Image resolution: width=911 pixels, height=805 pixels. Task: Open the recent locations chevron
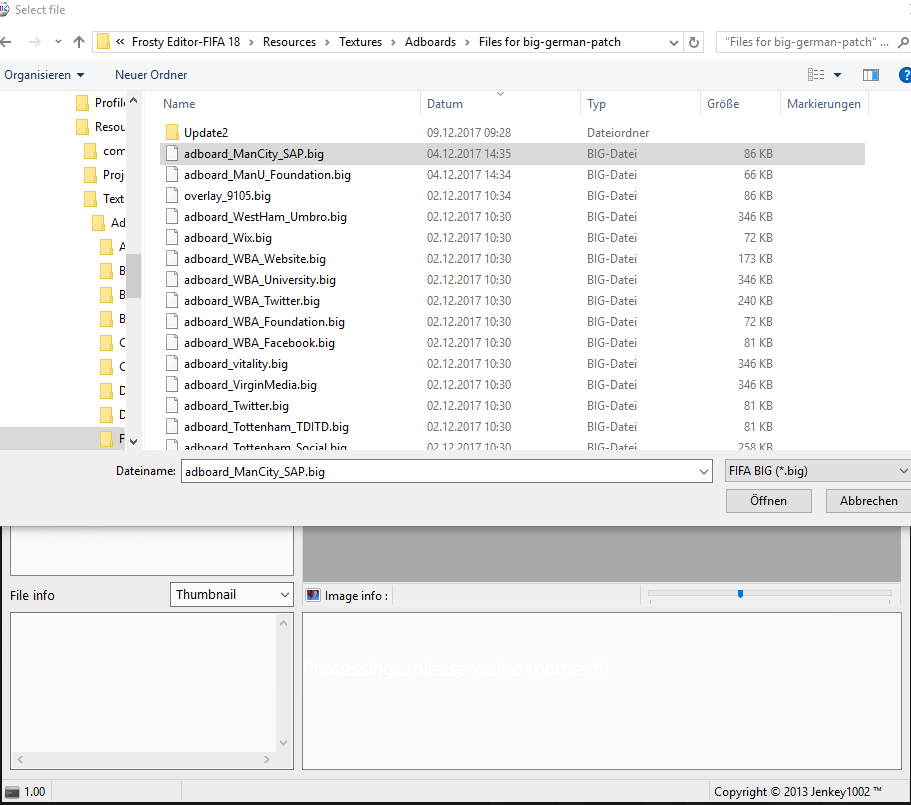[58, 42]
